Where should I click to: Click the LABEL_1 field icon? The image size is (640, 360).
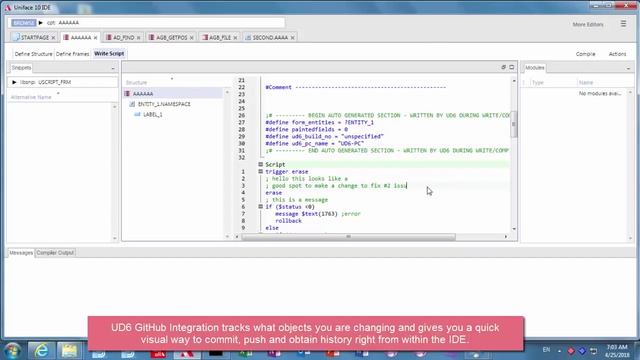(138, 115)
